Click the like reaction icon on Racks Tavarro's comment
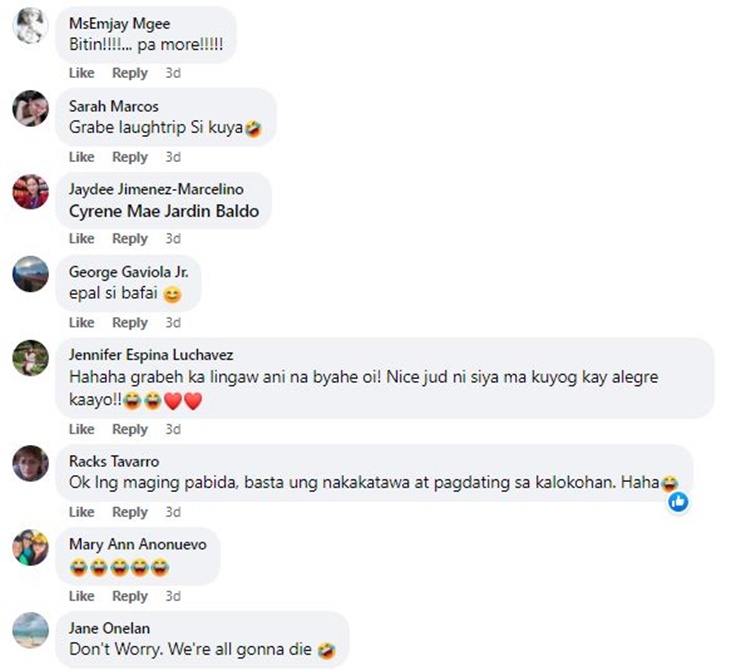 coord(678,502)
